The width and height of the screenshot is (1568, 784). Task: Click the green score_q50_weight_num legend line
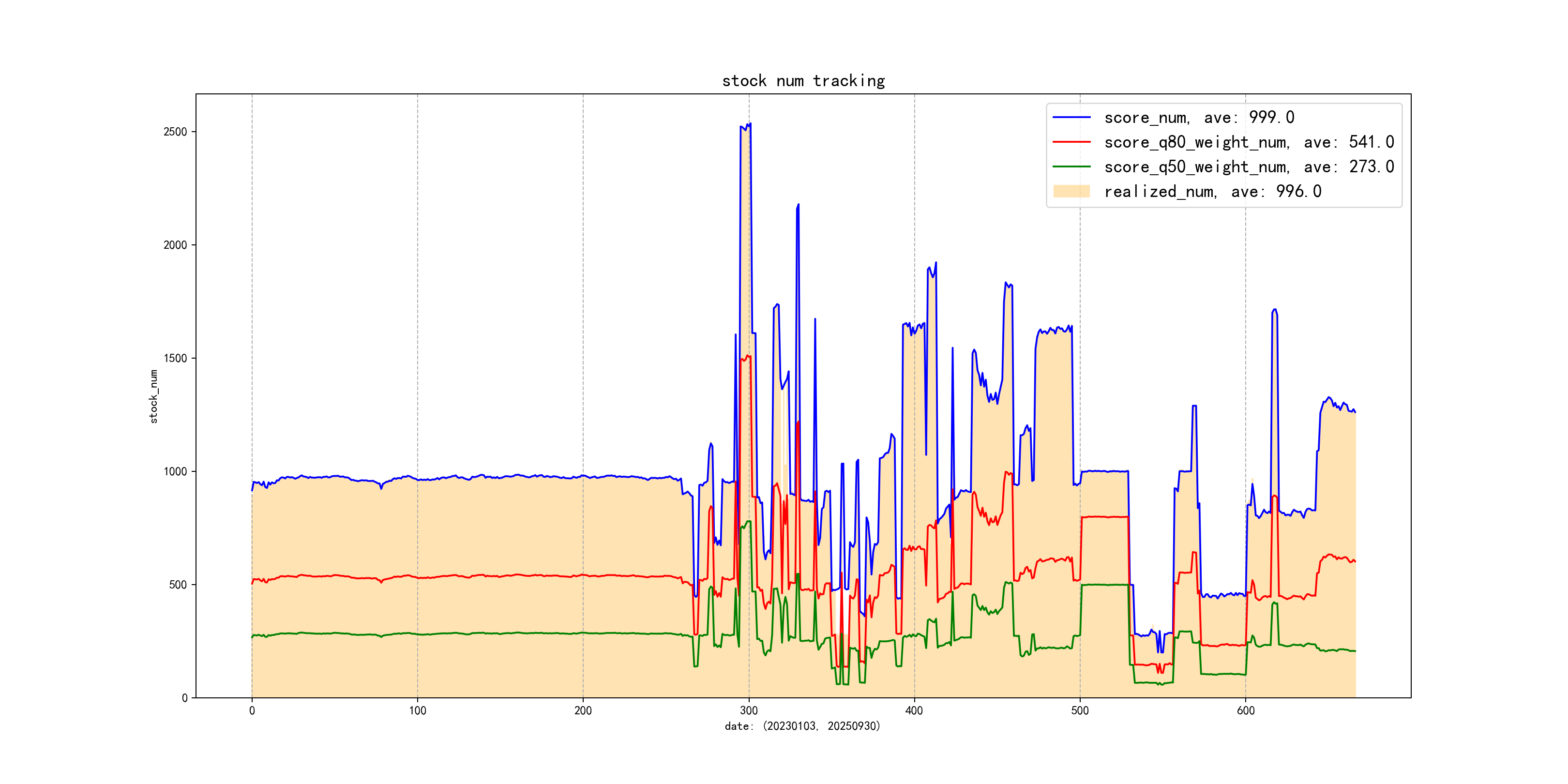coord(1071,167)
